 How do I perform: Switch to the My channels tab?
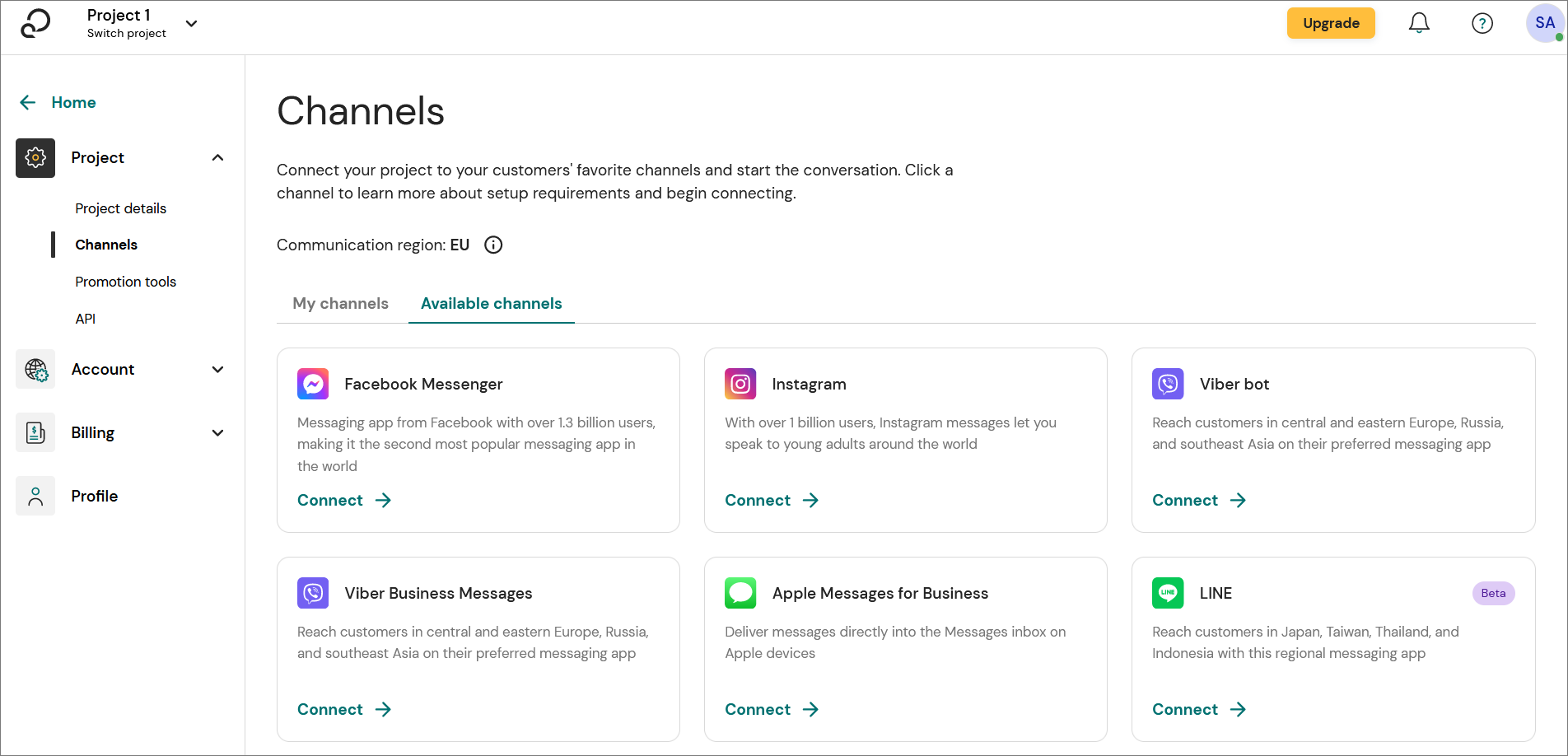(x=340, y=303)
